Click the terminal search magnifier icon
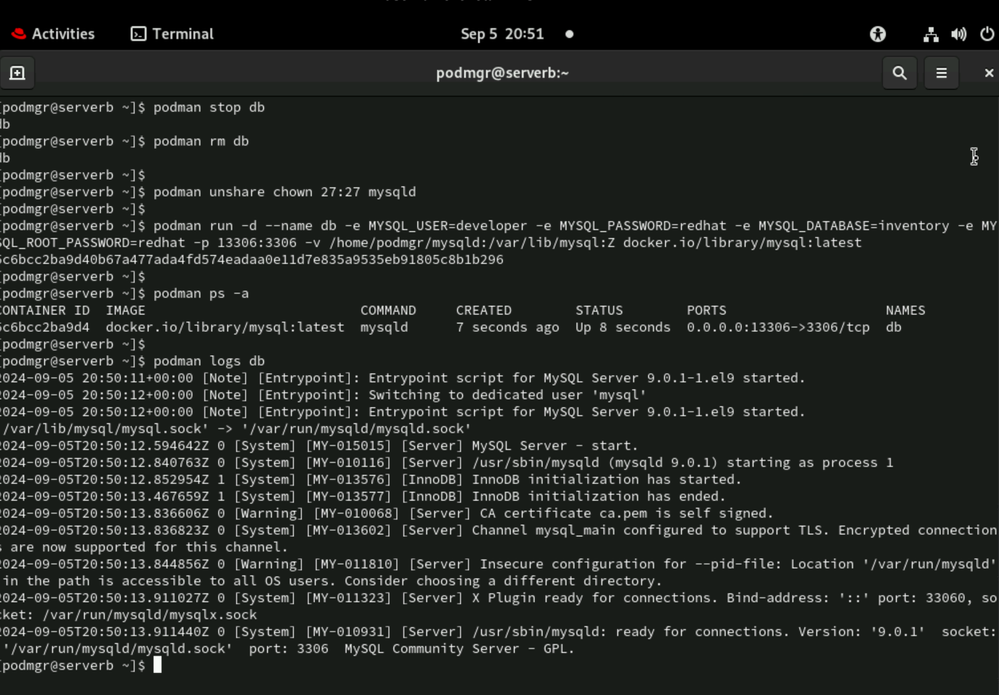999x695 pixels. pyautogui.click(x=899, y=73)
